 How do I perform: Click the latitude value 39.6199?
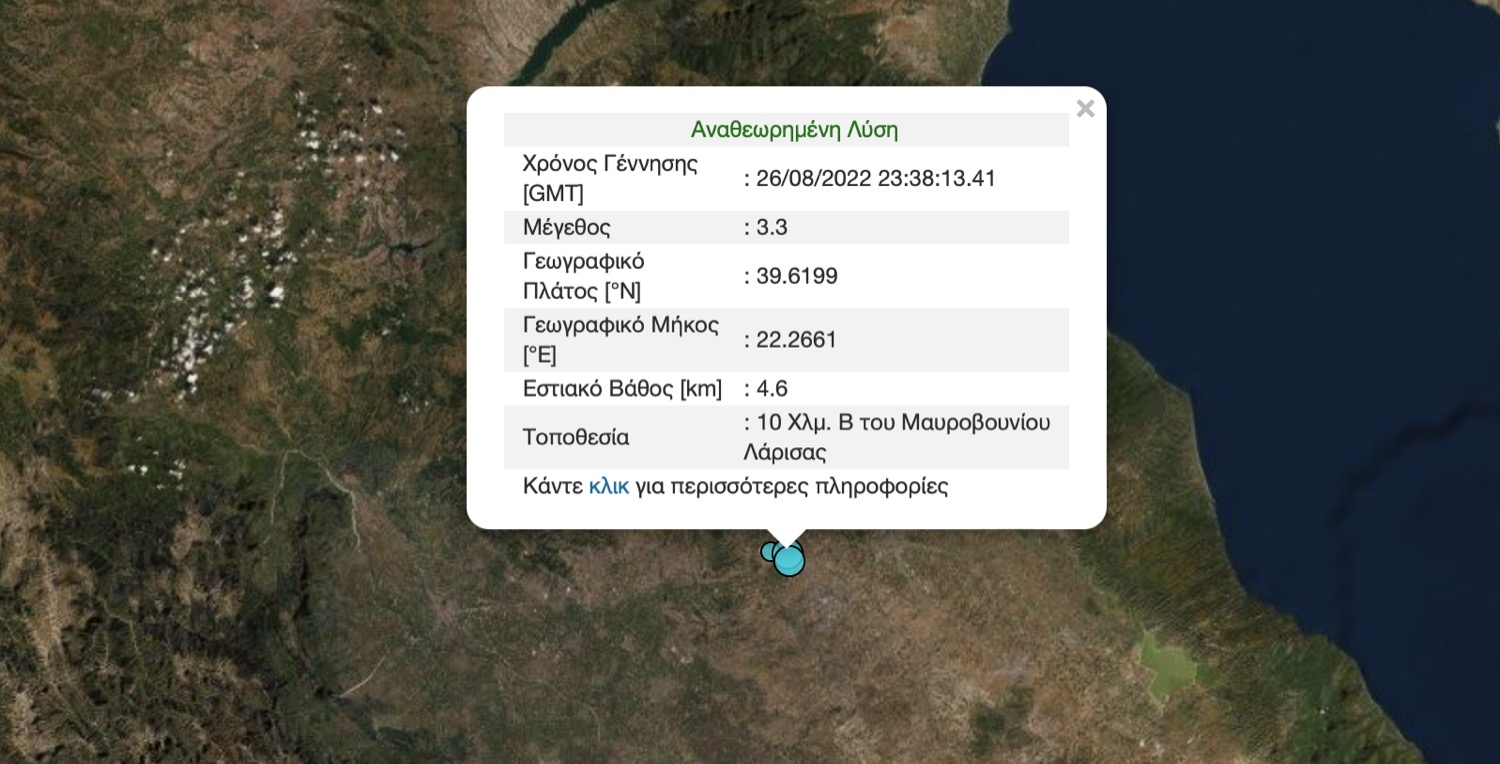coord(796,277)
